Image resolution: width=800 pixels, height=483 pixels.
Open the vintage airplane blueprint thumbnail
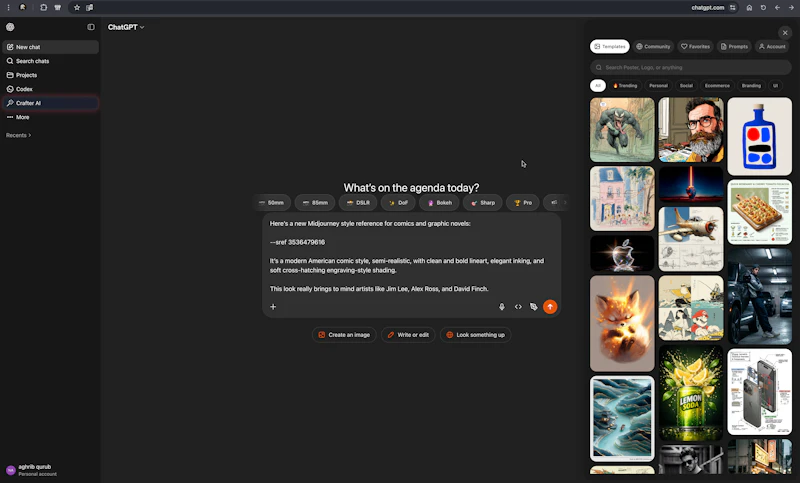(x=691, y=239)
